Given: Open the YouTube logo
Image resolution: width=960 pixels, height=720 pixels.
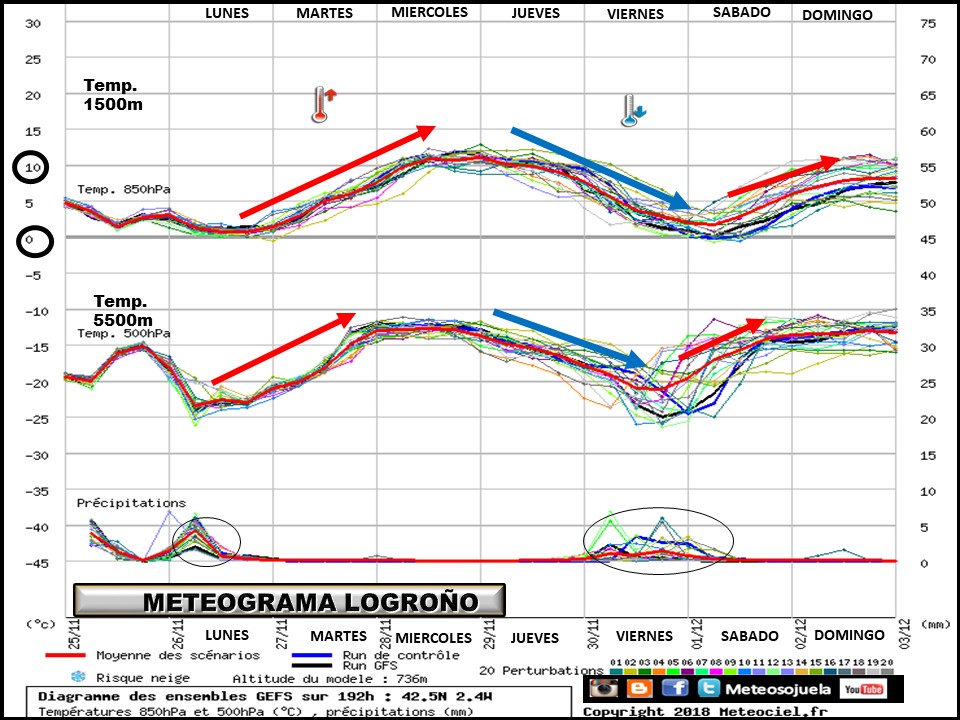Looking at the screenshot, I should pos(863,689).
